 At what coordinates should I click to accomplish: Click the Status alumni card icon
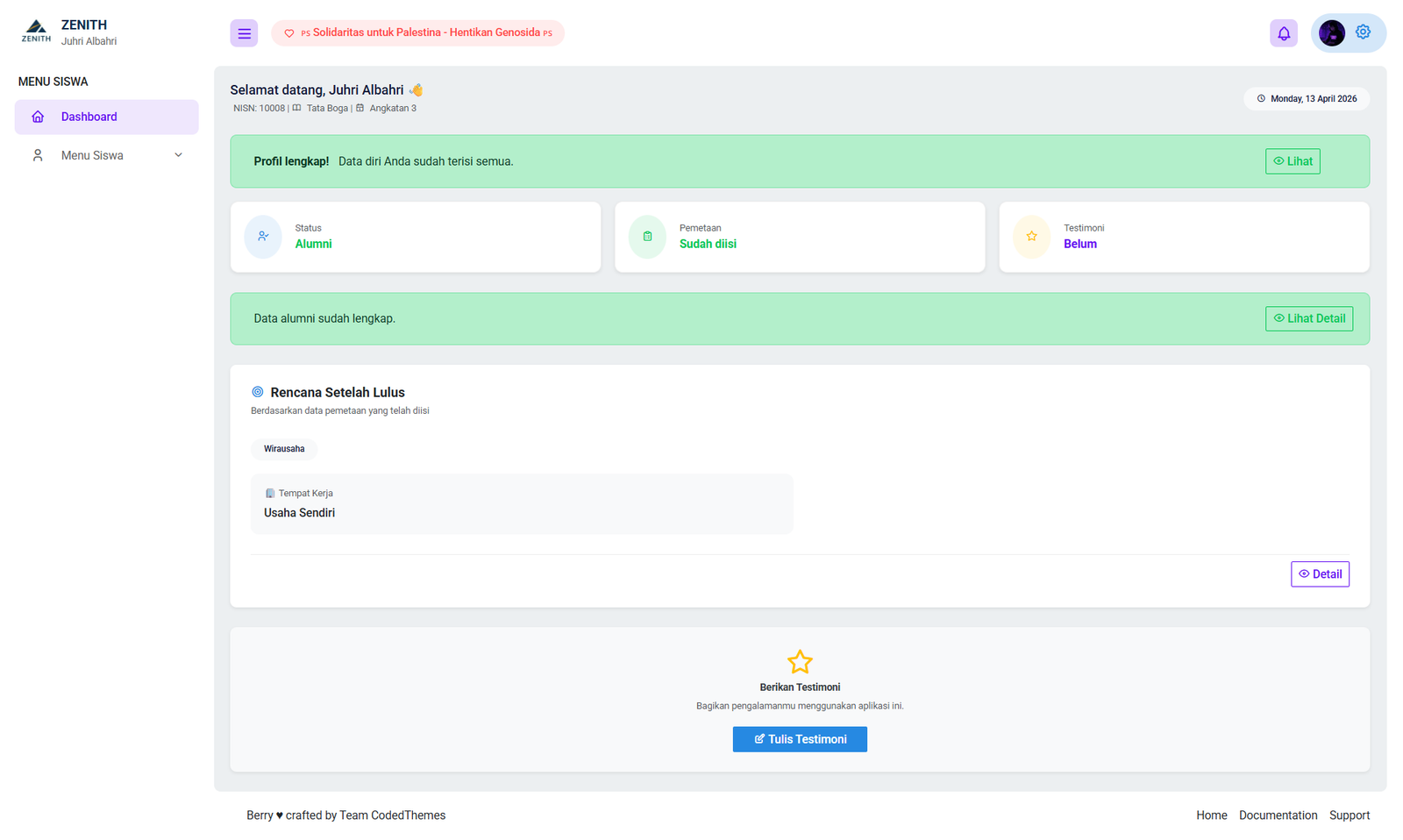(263, 237)
